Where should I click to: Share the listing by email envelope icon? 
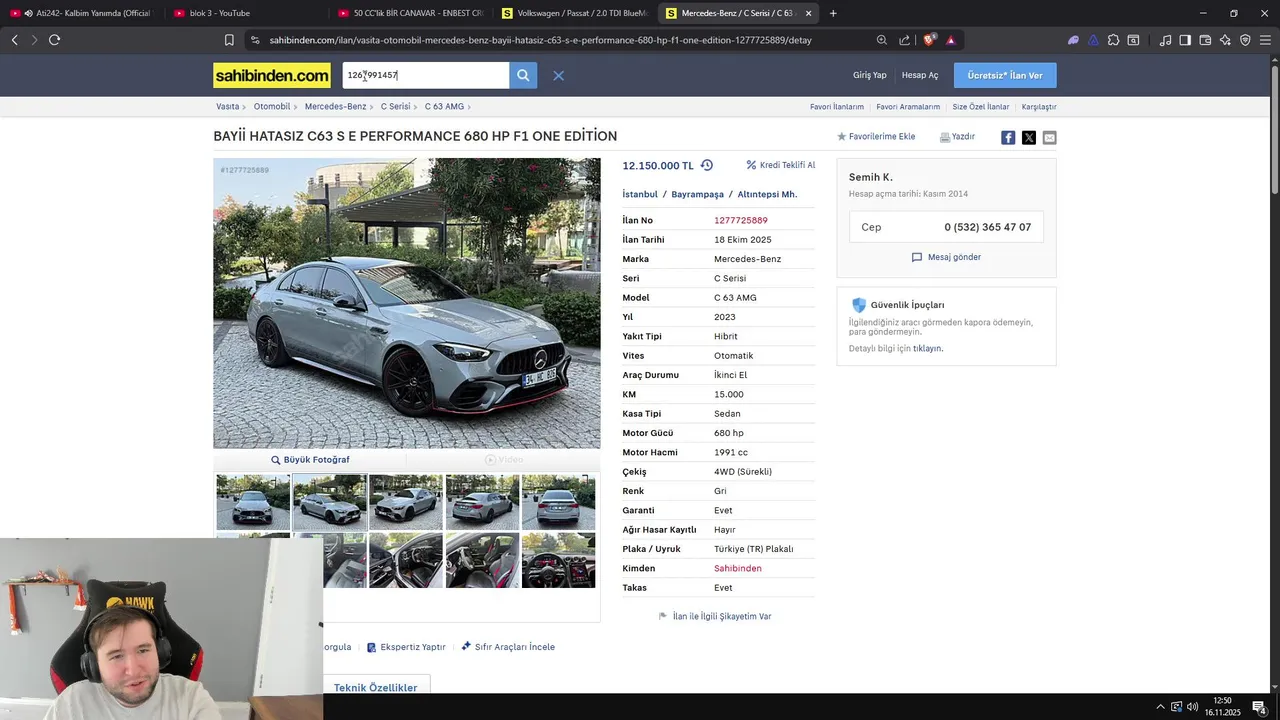pos(1049,137)
